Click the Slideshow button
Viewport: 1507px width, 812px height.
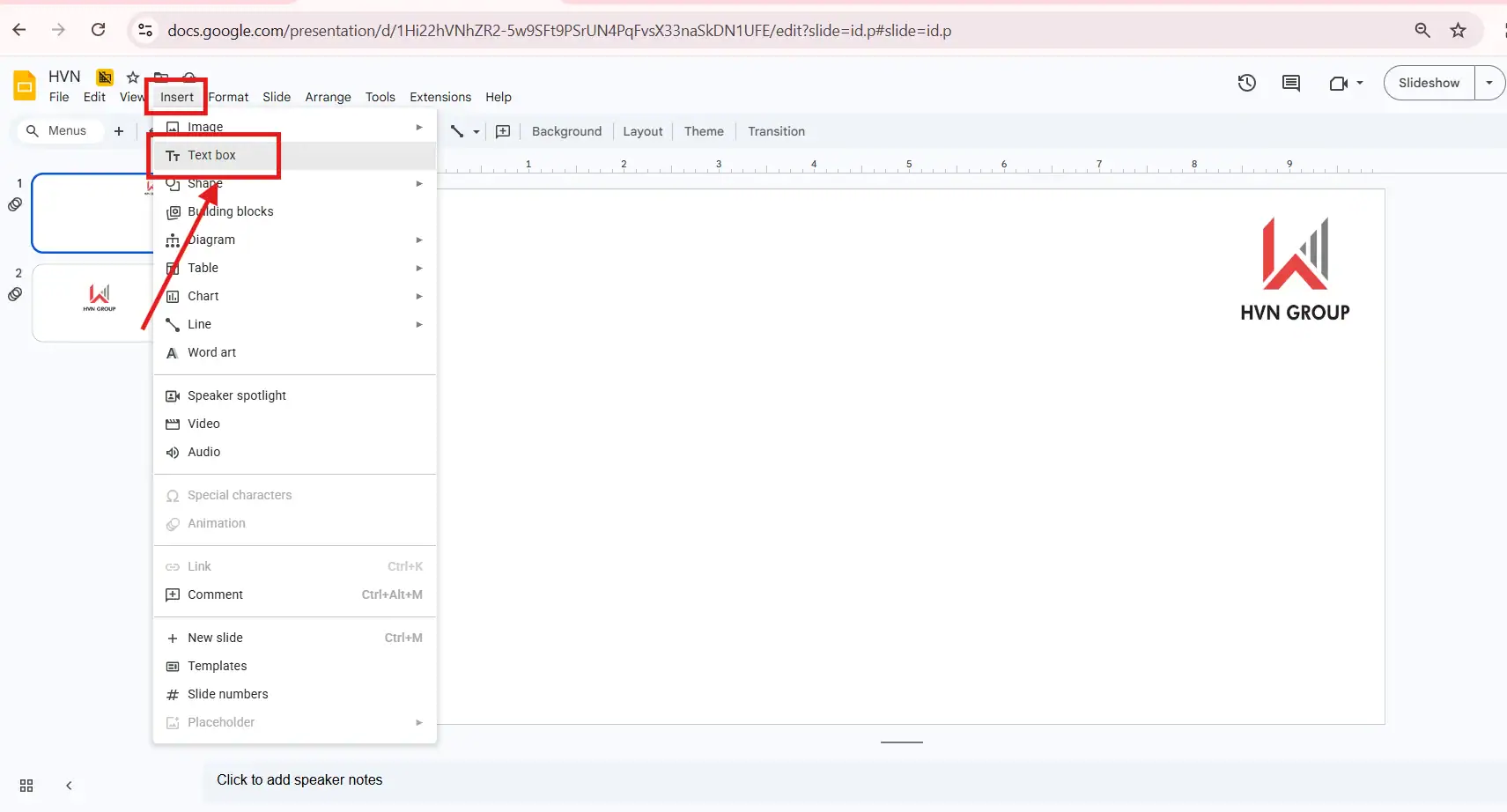coord(1426,82)
